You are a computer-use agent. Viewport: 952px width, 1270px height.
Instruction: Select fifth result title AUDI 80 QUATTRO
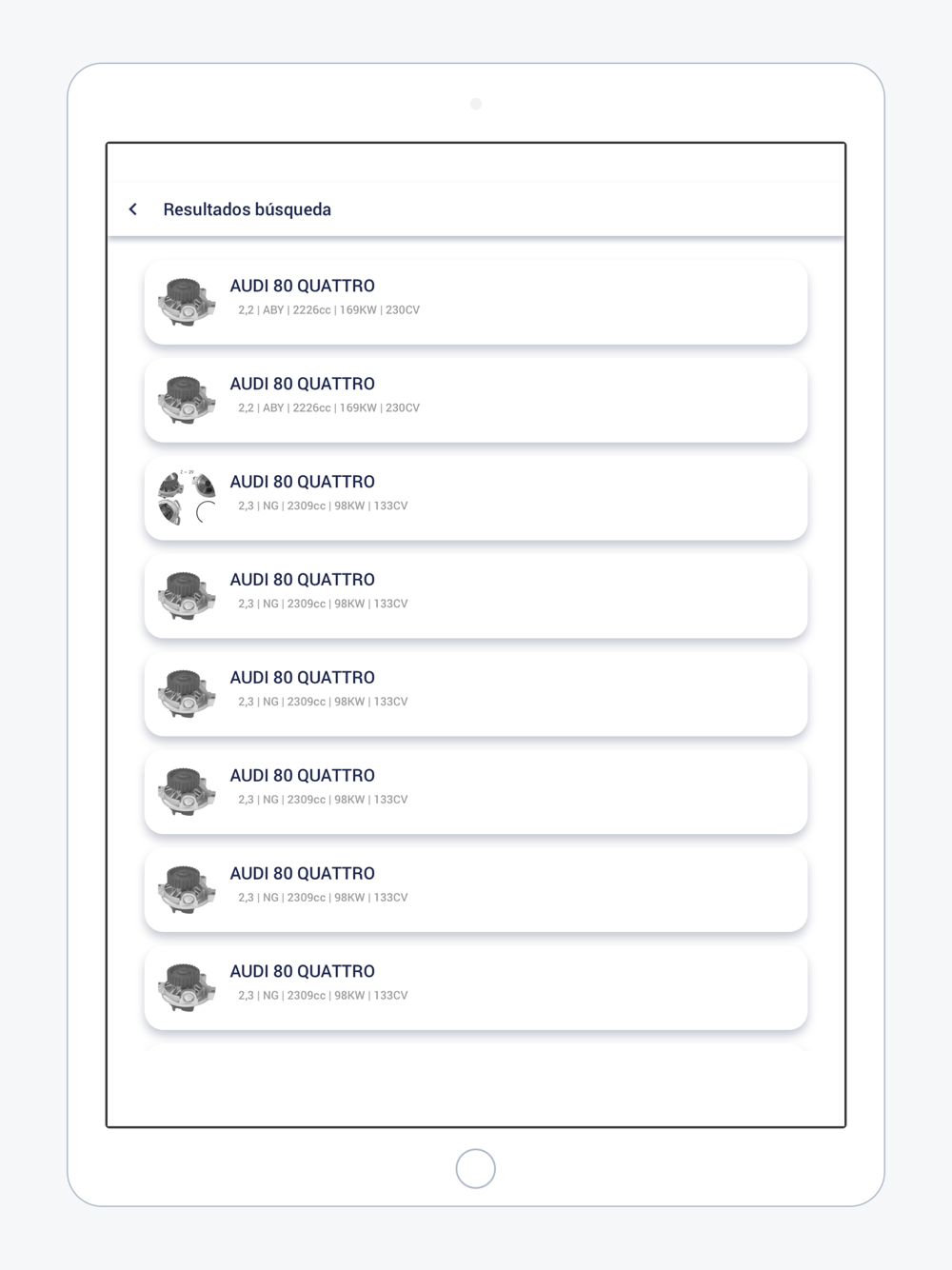pyautogui.click(x=302, y=678)
